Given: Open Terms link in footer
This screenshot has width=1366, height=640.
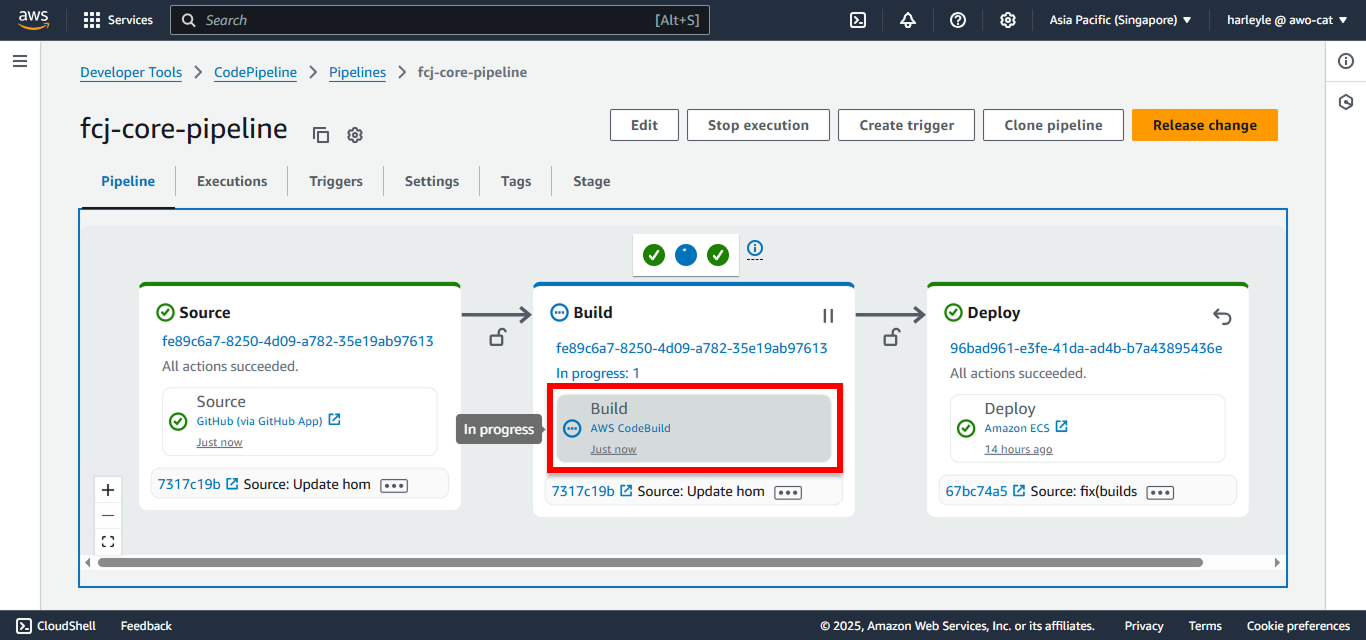Looking at the screenshot, I should (x=1205, y=626).
